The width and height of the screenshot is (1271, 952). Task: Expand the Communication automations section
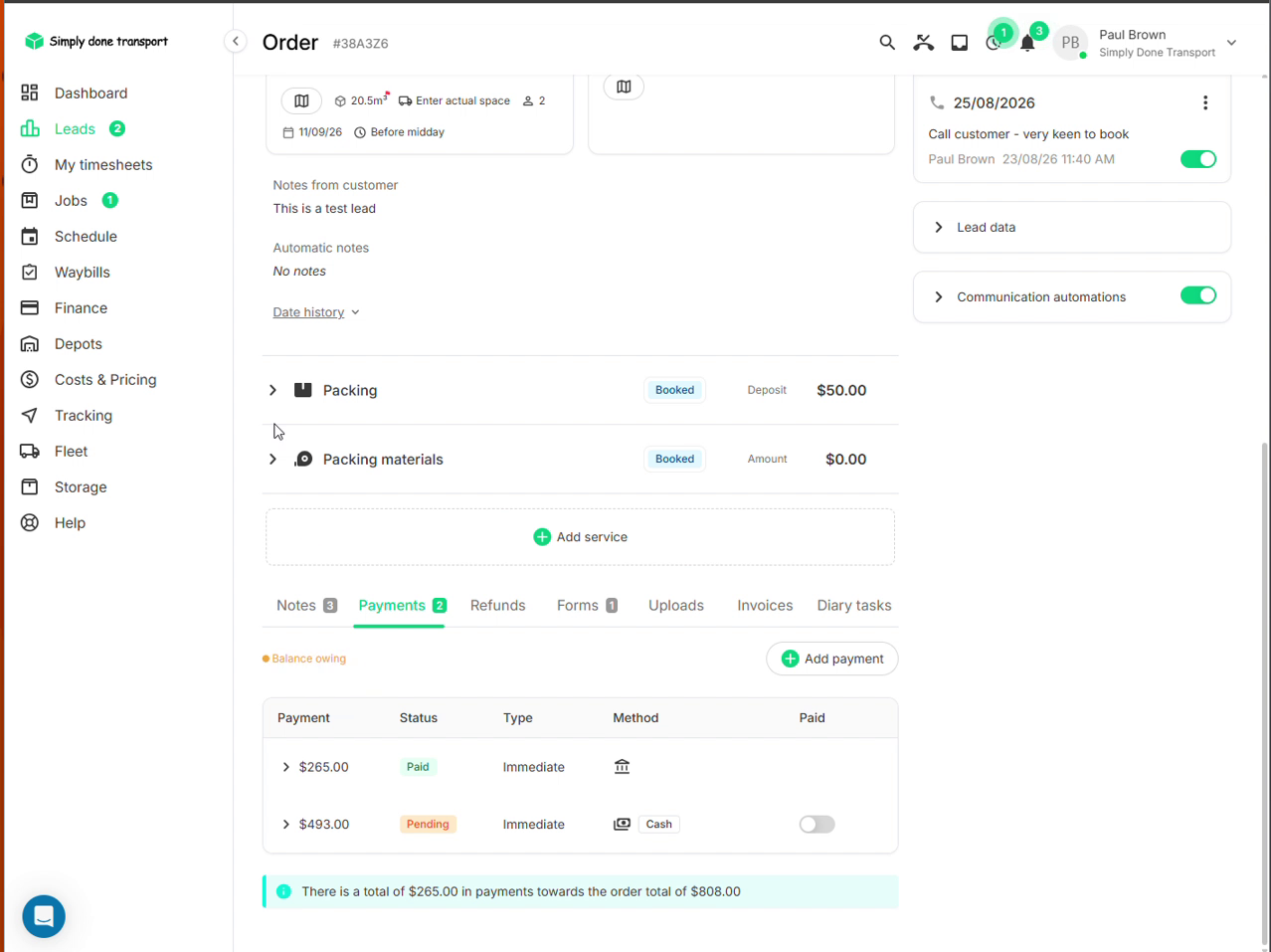(x=939, y=296)
